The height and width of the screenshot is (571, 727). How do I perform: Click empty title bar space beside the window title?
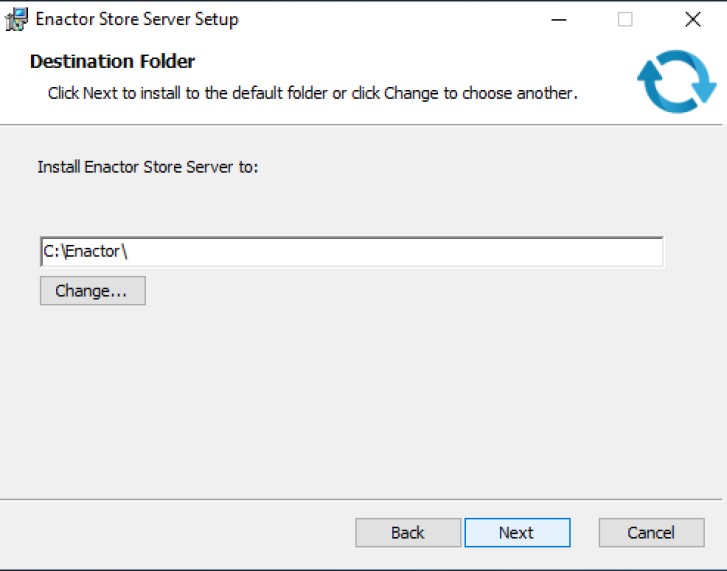pos(400,19)
